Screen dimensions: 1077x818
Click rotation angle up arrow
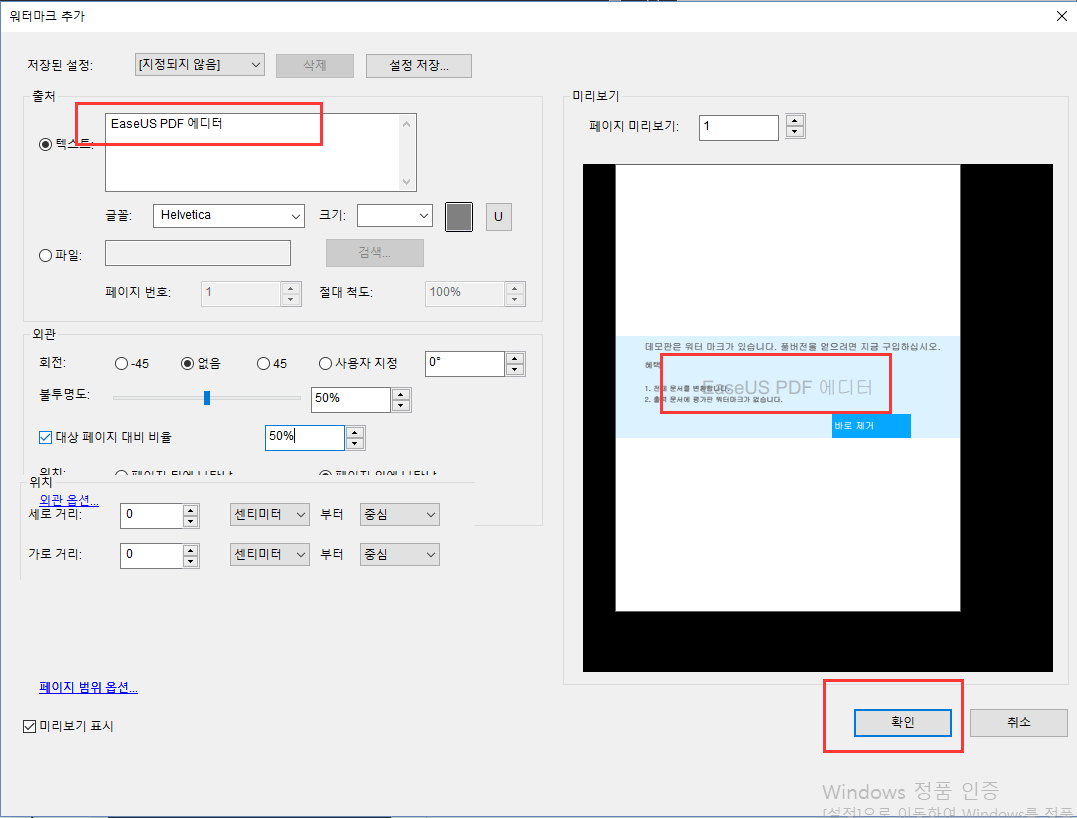point(515,358)
